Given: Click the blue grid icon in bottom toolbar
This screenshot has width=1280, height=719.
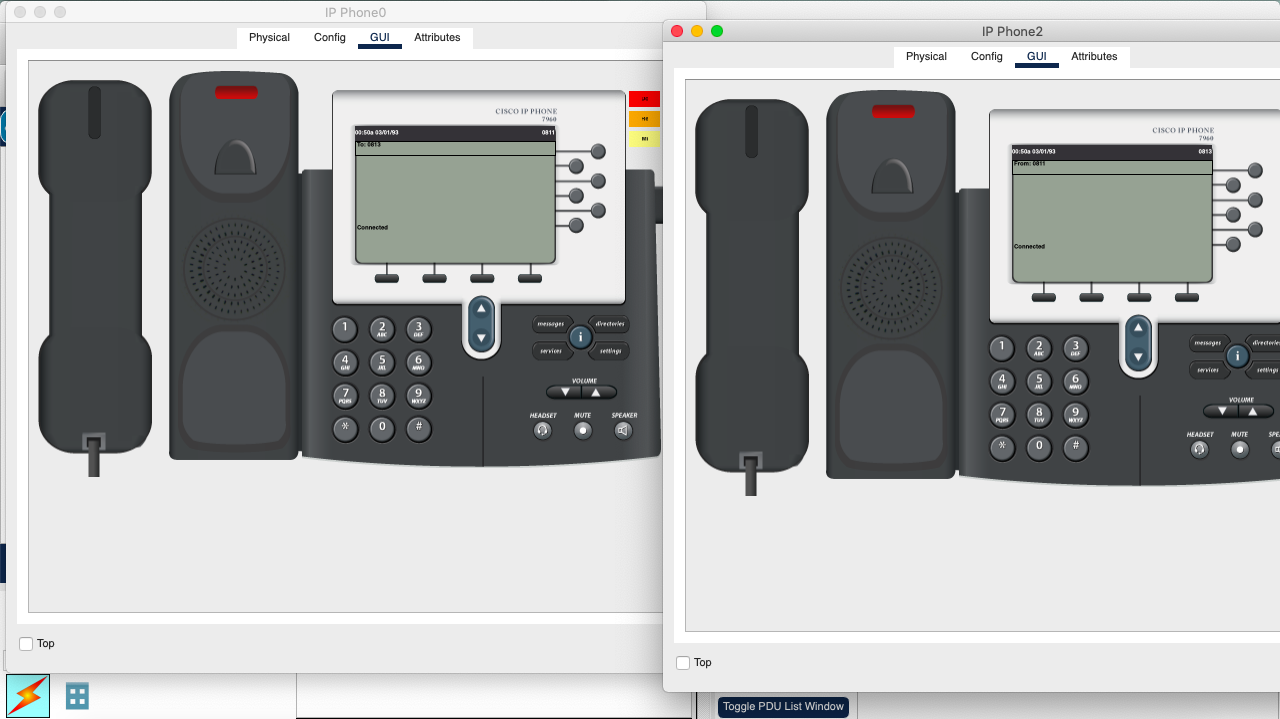Looking at the screenshot, I should (x=77, y=696).
